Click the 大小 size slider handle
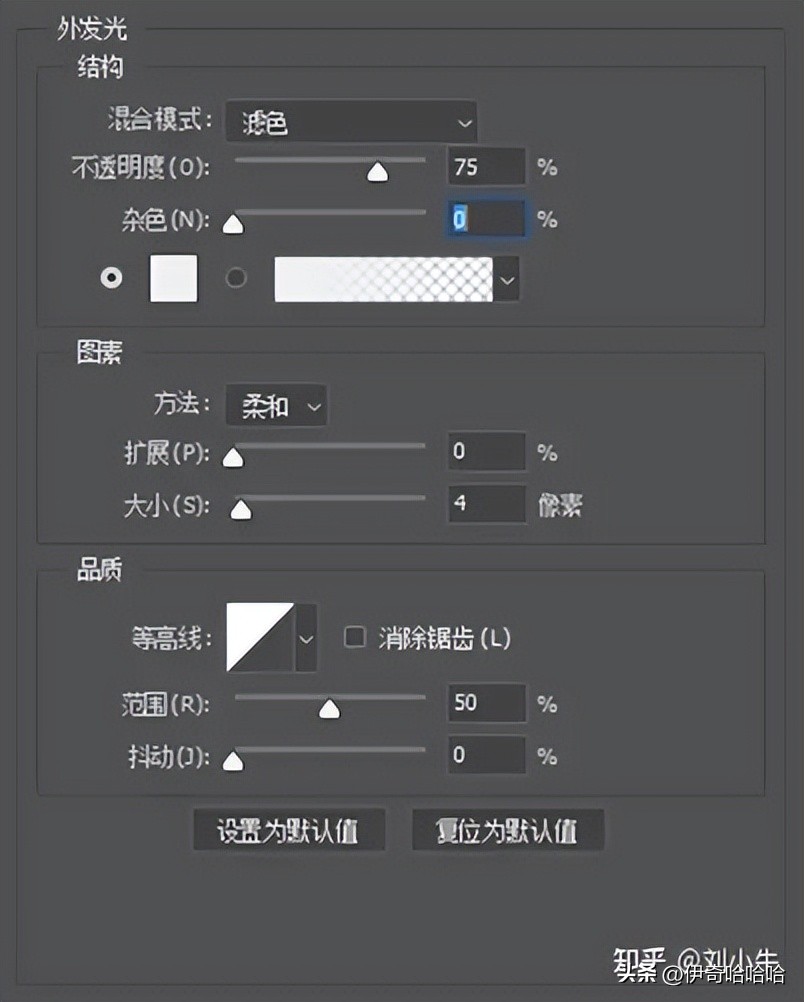This screenshot has width=804, height=1002. point(241,510)
